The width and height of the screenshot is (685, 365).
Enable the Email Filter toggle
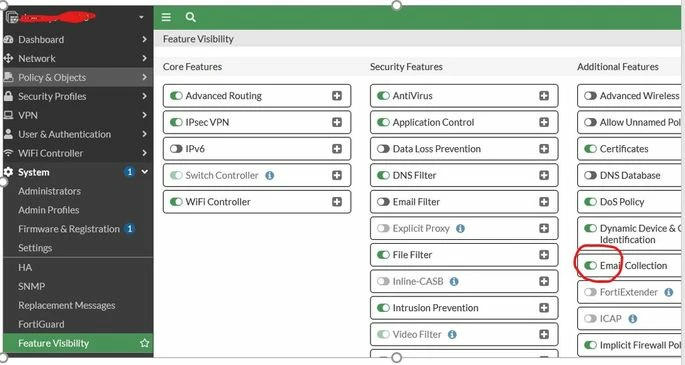pyautogui.click(x=383, y=202)
